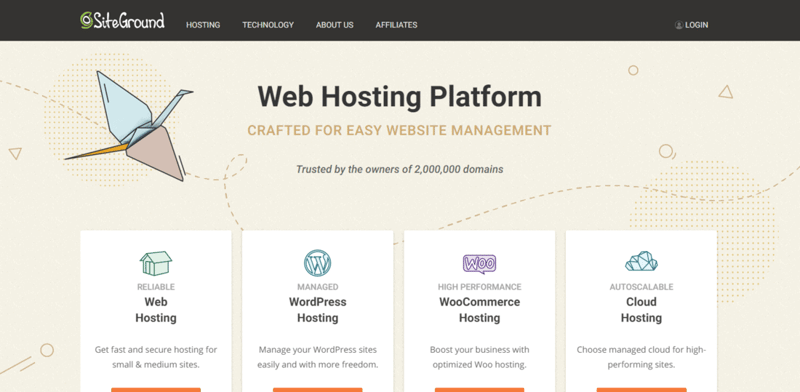Select the 'Web Hosting' card title
The image size is (800, 392).
click(x=156, y=310)
